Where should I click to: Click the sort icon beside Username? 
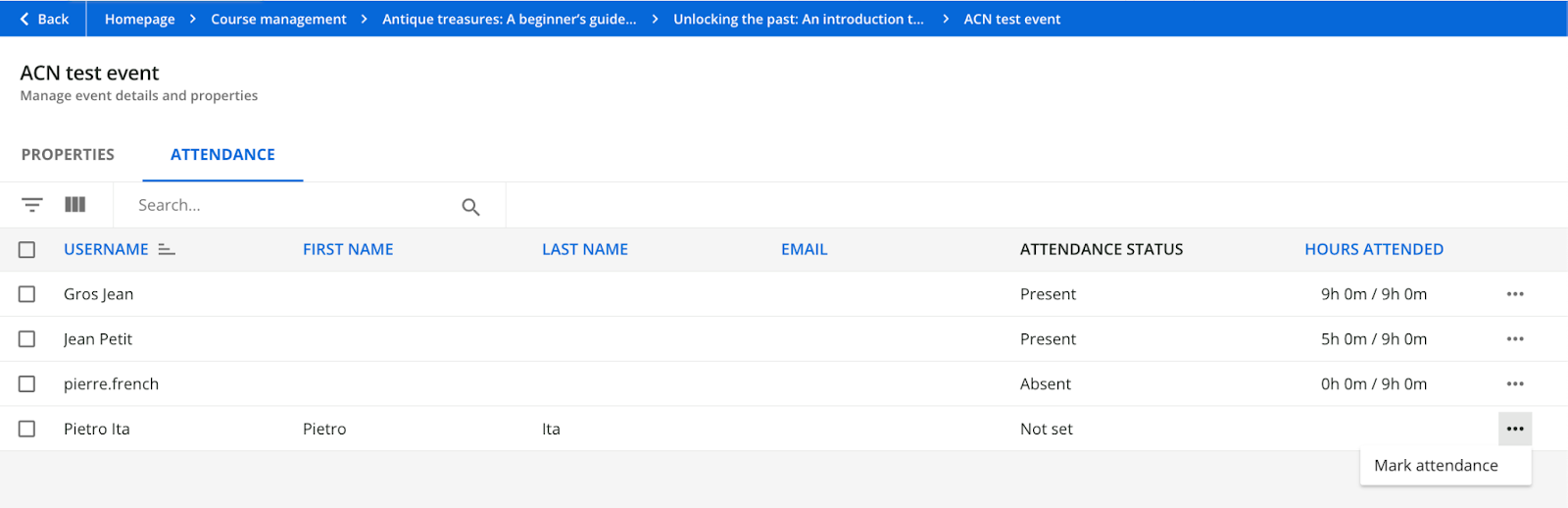coord(167,250)
